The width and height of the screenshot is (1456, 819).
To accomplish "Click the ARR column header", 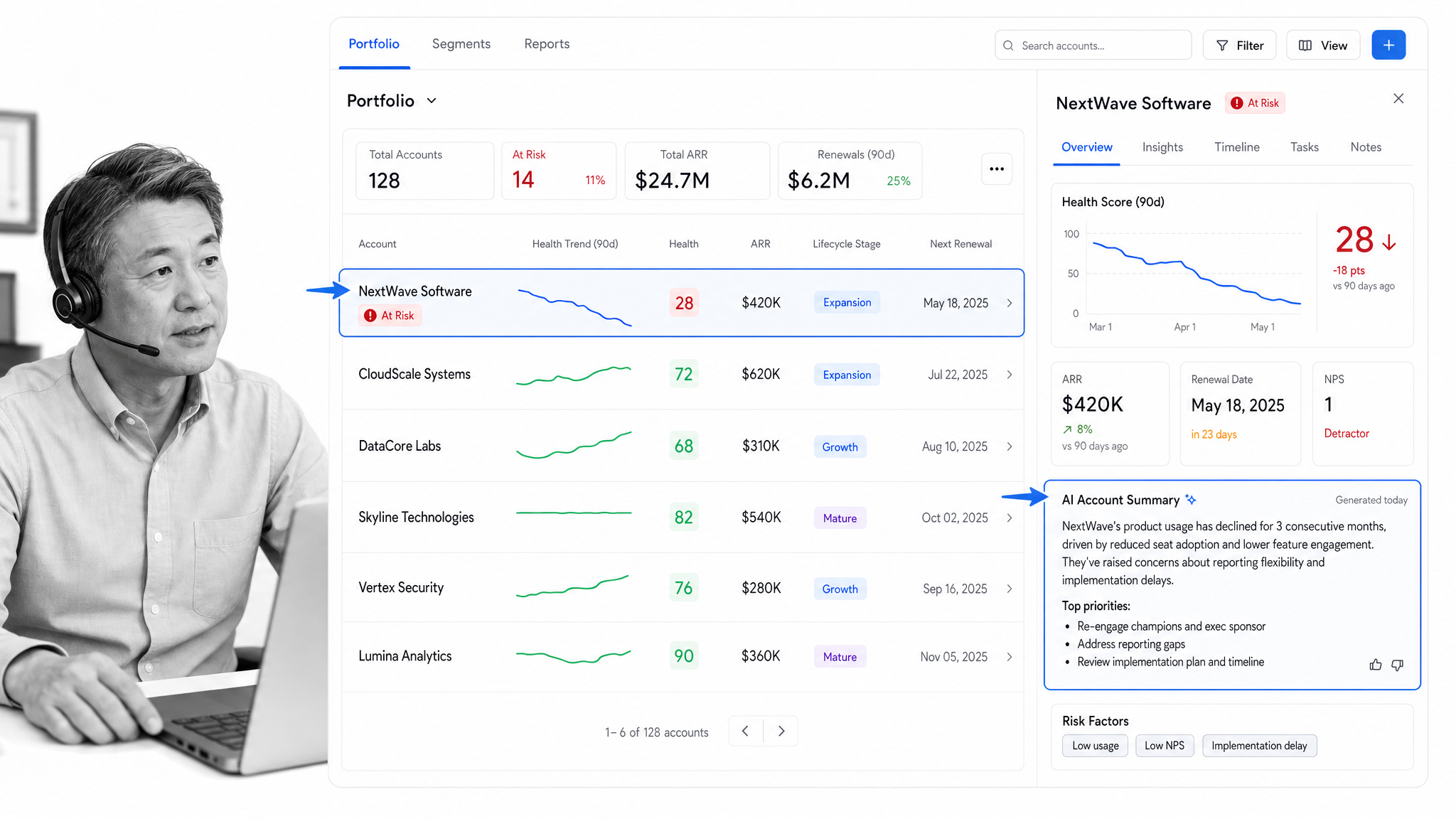I will click(760, 244).
